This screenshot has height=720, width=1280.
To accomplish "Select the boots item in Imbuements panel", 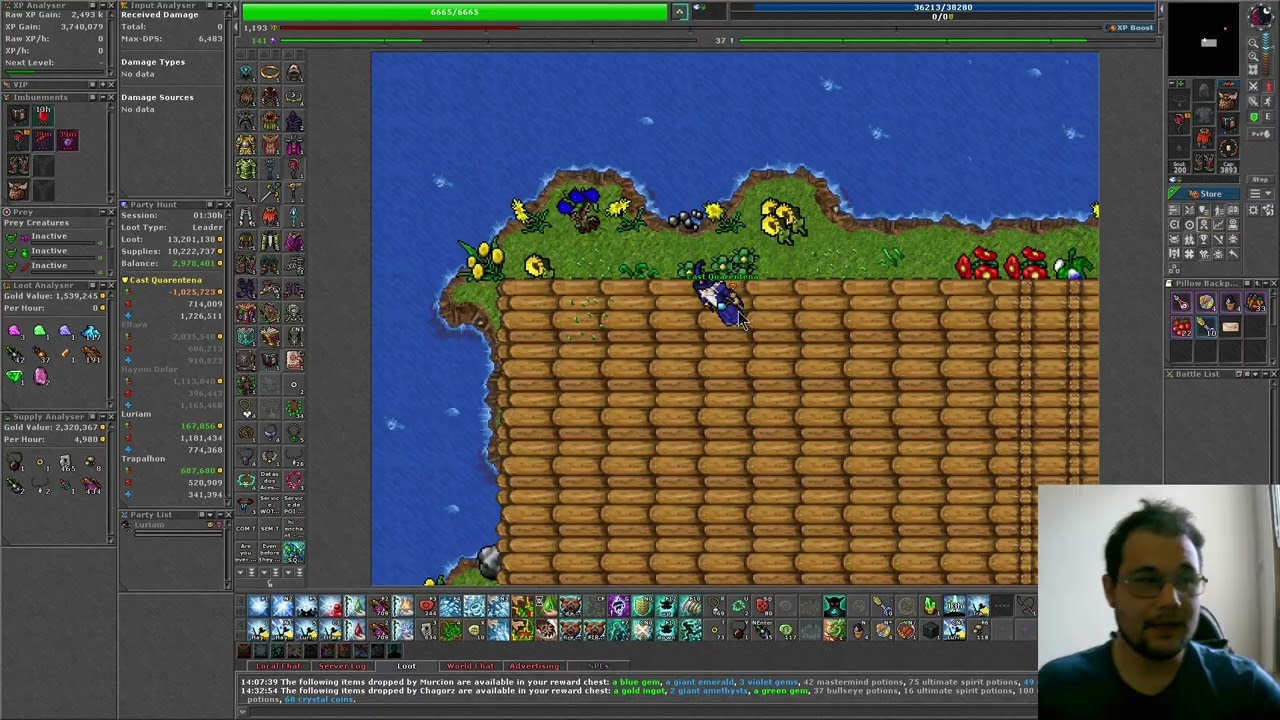I will [18, 165].
